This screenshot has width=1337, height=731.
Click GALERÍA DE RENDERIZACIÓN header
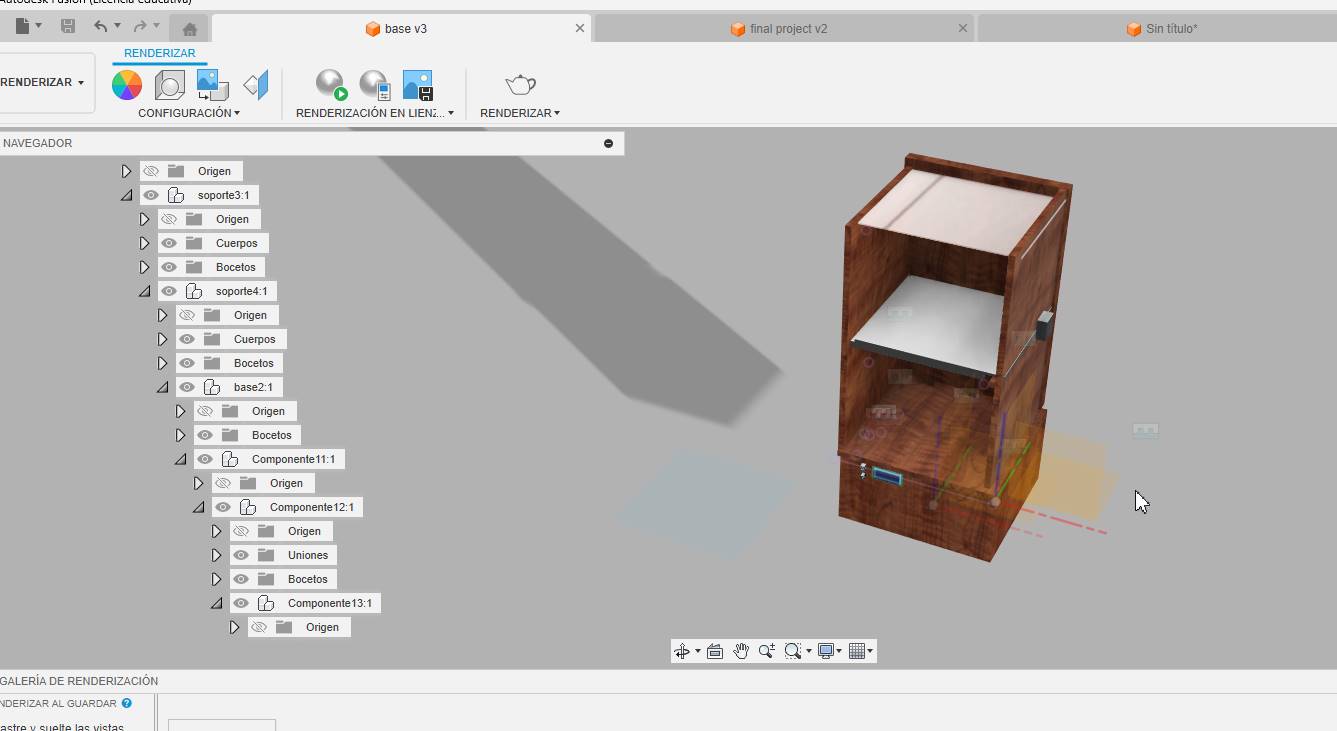(79, 681)
